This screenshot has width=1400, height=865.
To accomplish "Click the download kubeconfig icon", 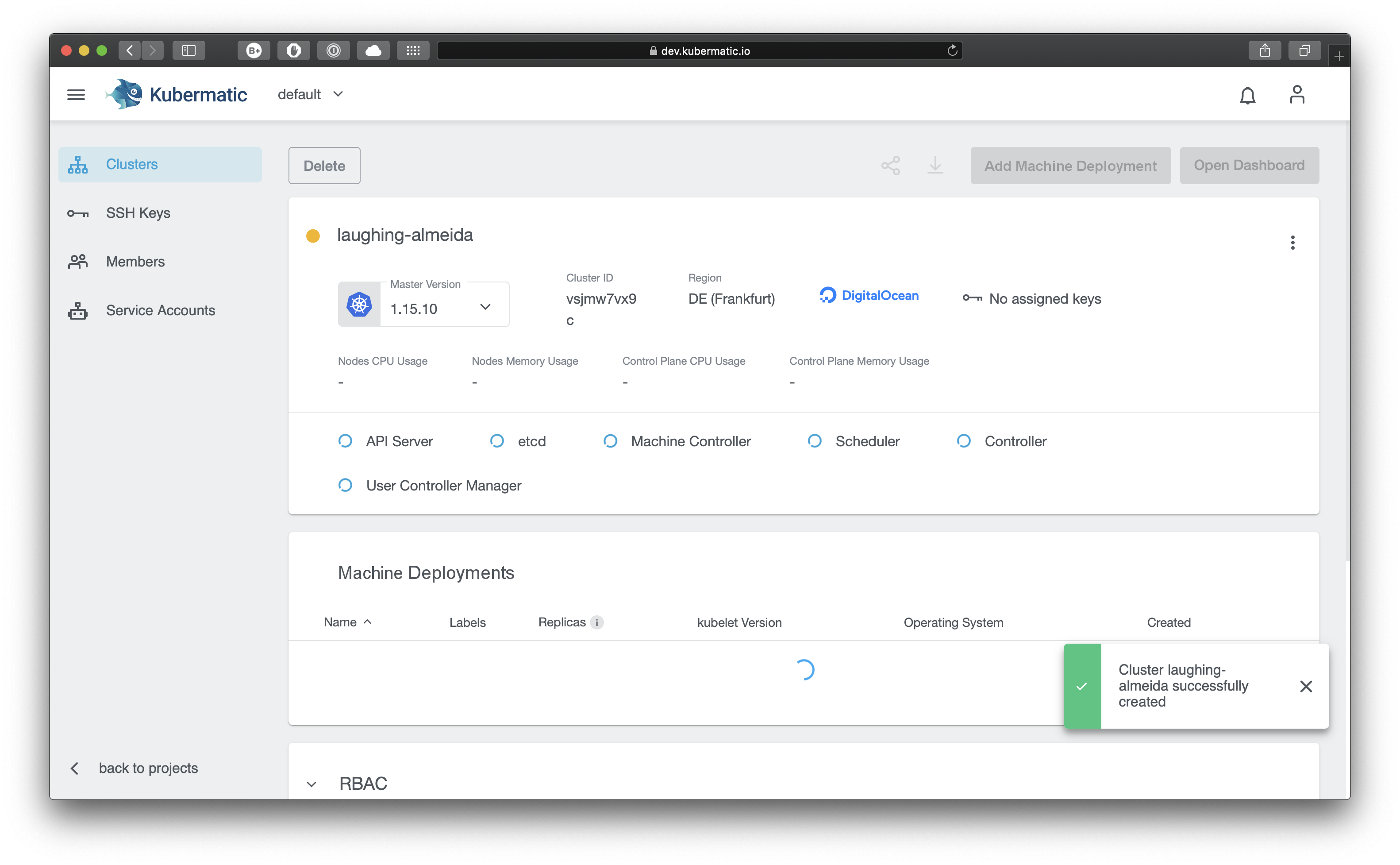I will click(935, 165).
